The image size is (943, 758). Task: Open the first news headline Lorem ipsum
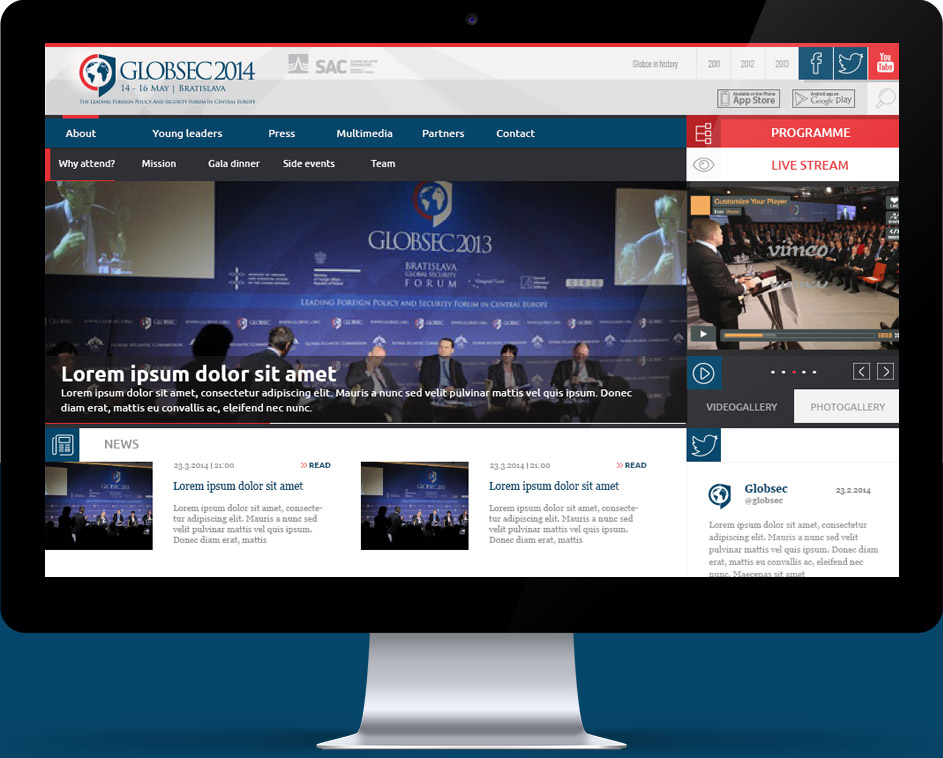(238, 486)
